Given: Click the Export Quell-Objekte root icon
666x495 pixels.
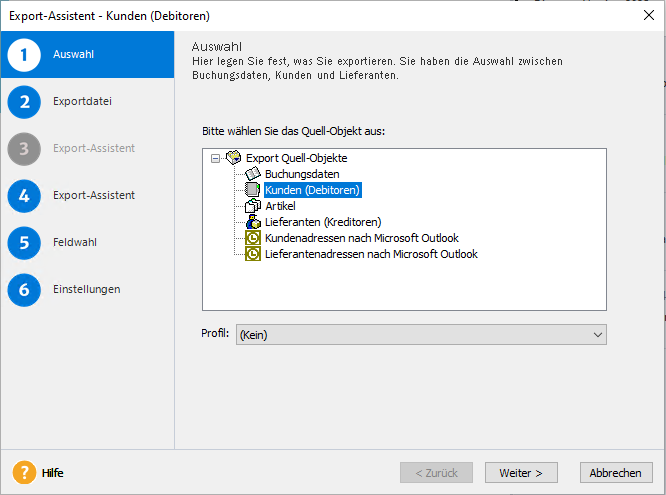Looking at the screenshot, I should coord(233,158).
